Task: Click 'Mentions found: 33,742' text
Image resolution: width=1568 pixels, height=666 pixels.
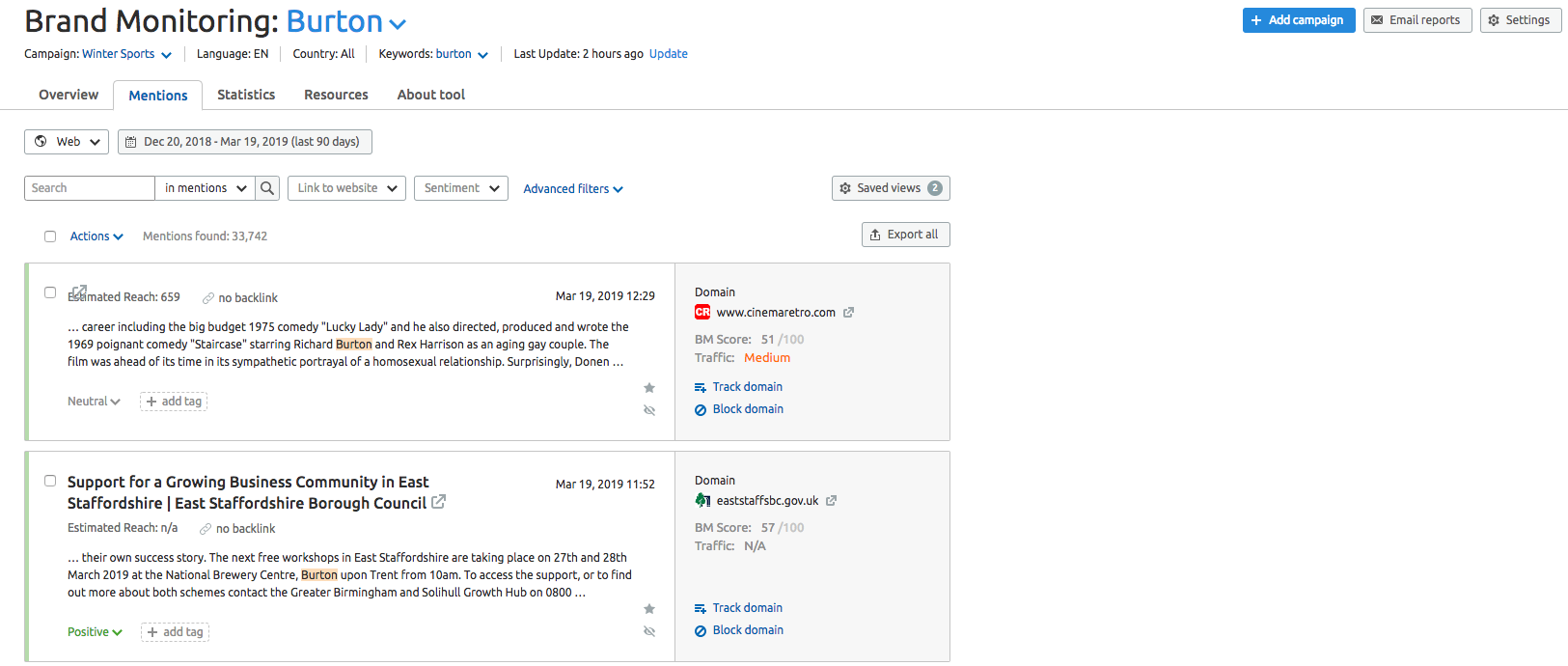Action: pyautogui.click(x=206, y=236)
